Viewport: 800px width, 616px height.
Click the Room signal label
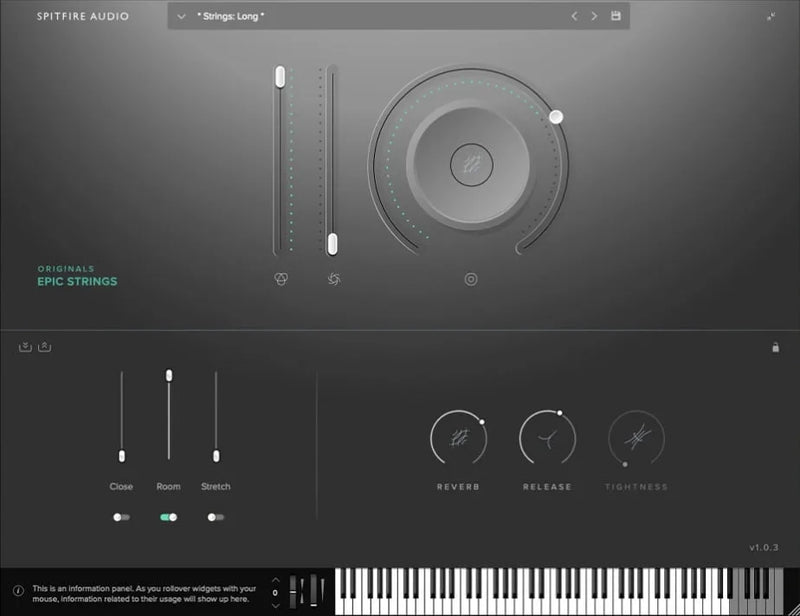click(168, 486)
